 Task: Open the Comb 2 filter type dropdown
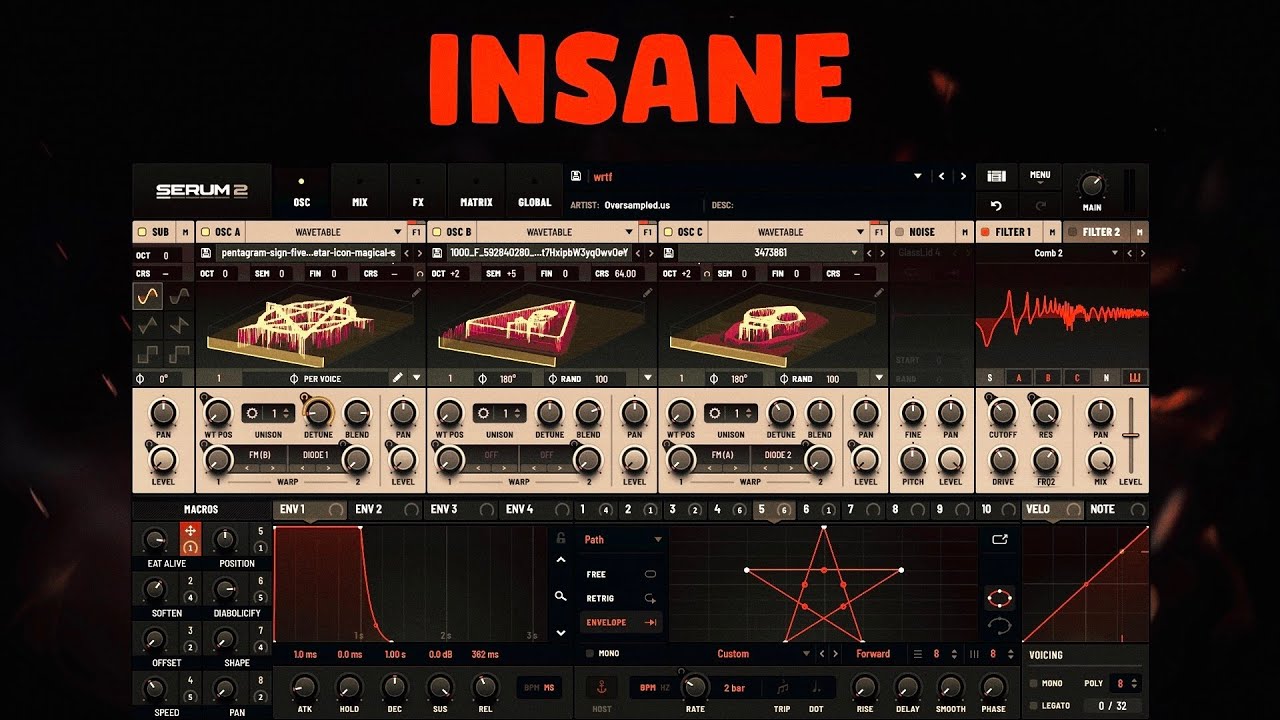pyautogui.click(x=1115, y=253)
